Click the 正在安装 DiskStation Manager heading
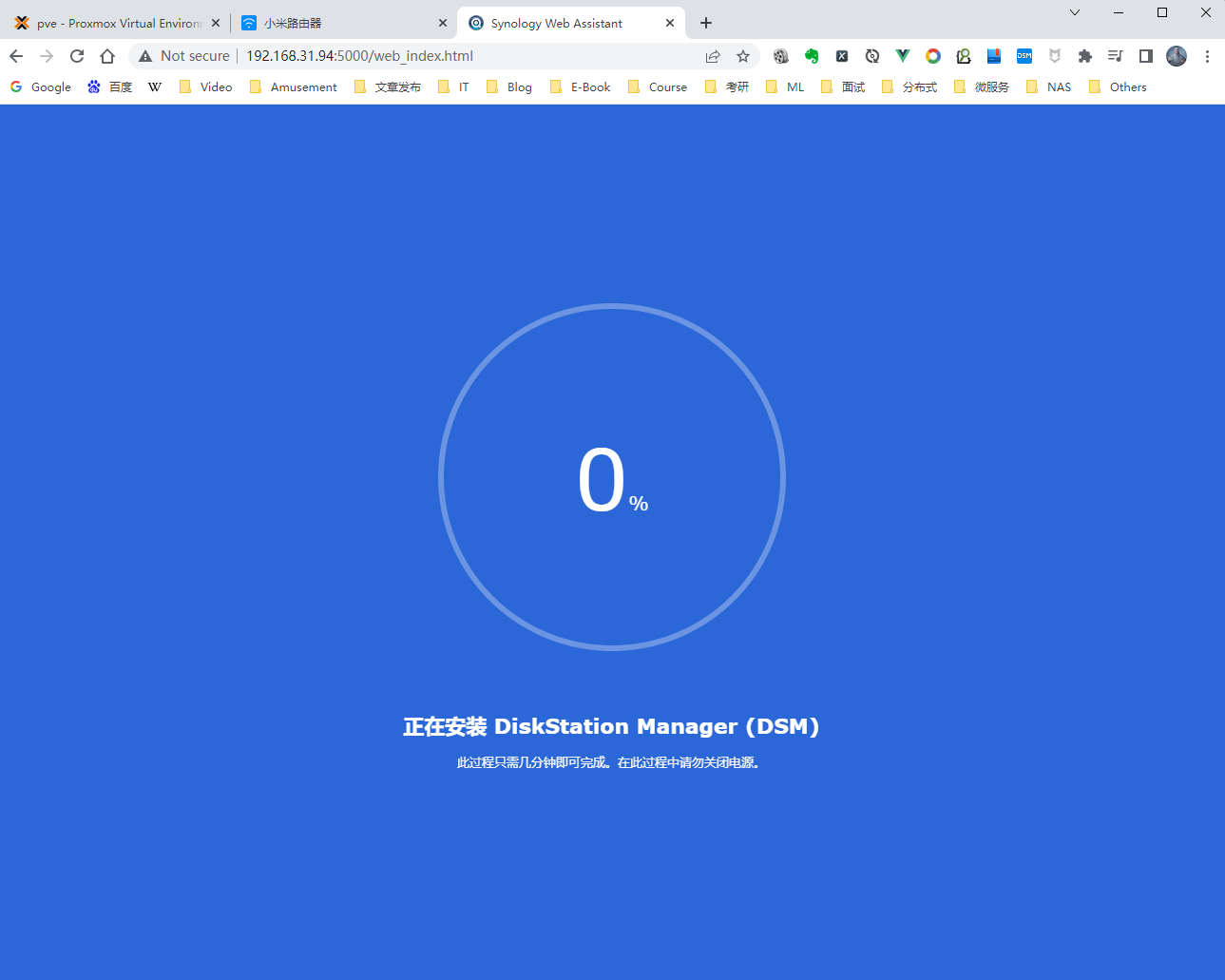1225x980 pixels. (x=611, y=726)
